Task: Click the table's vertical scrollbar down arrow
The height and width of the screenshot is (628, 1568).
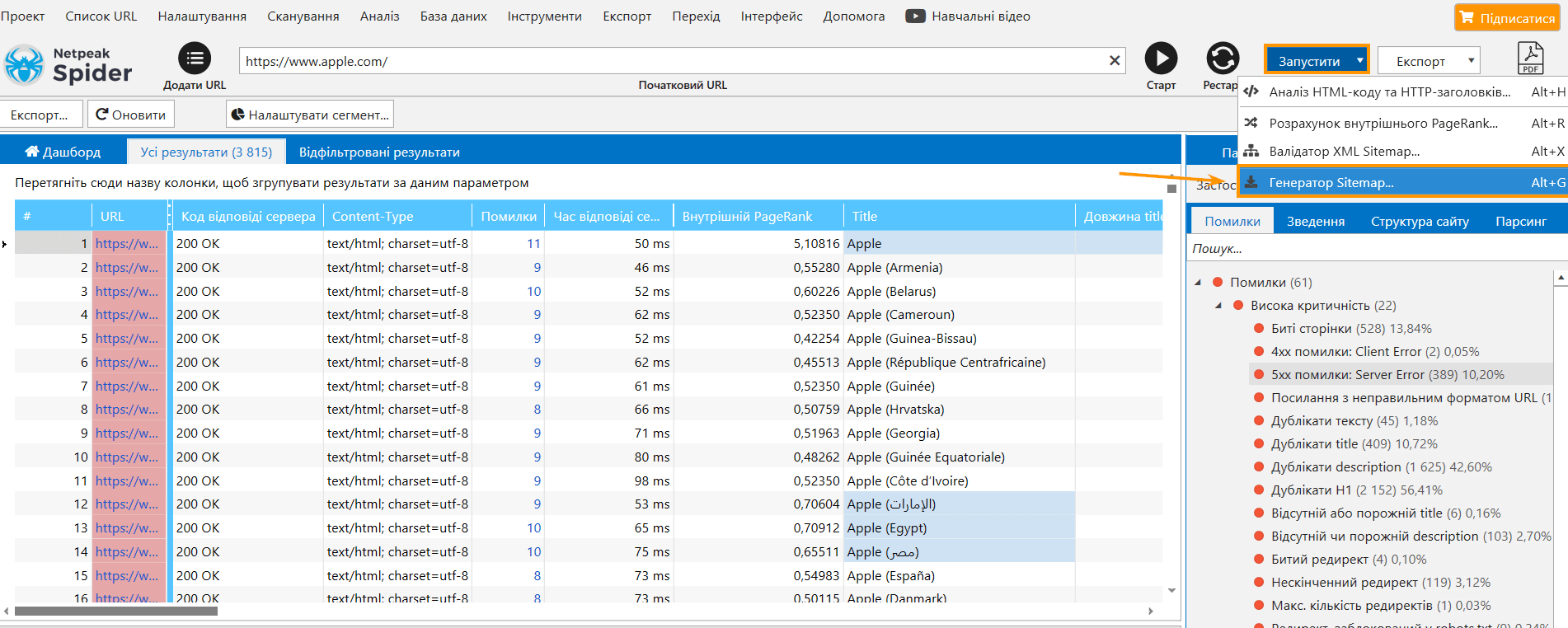Action: click(1171, 590)
